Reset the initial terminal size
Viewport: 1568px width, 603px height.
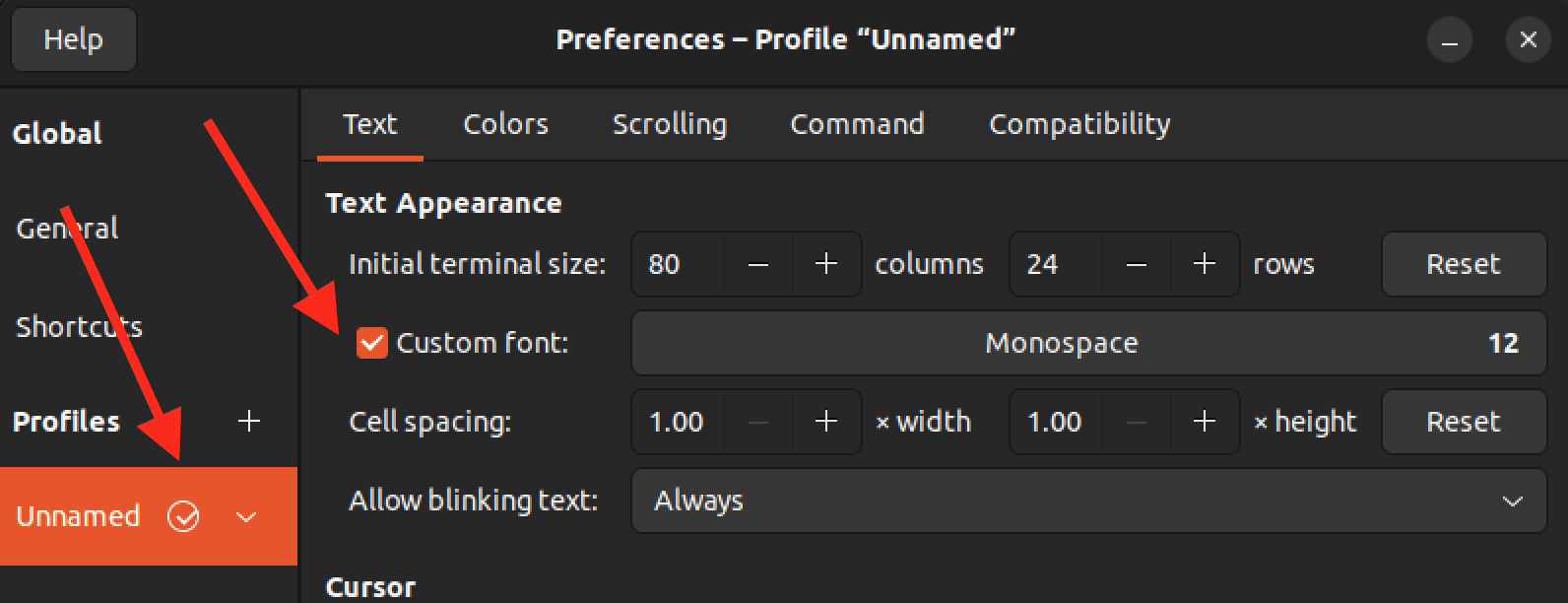point(1464,264)
